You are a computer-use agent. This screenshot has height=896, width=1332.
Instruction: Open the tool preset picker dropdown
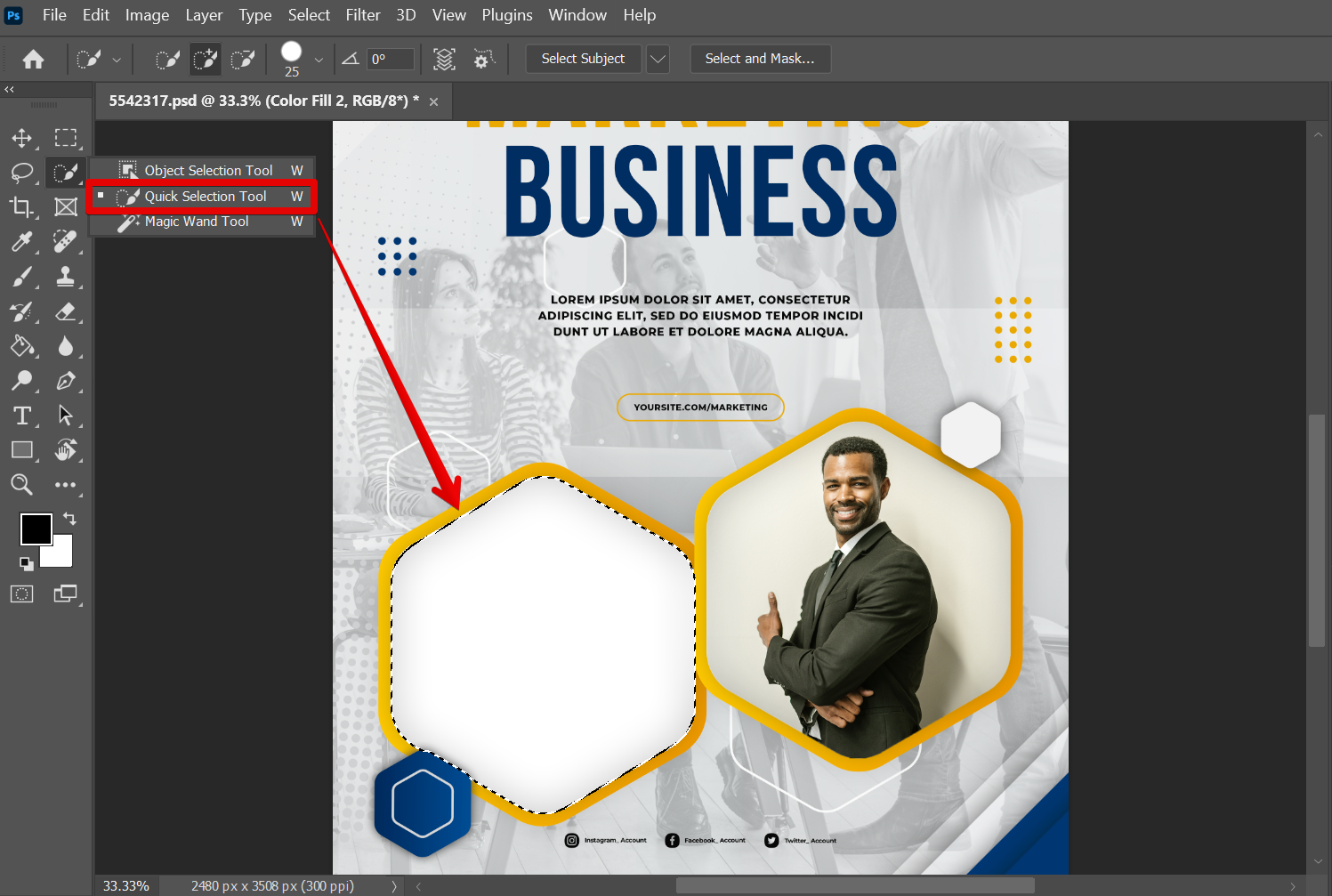[117, 60]
